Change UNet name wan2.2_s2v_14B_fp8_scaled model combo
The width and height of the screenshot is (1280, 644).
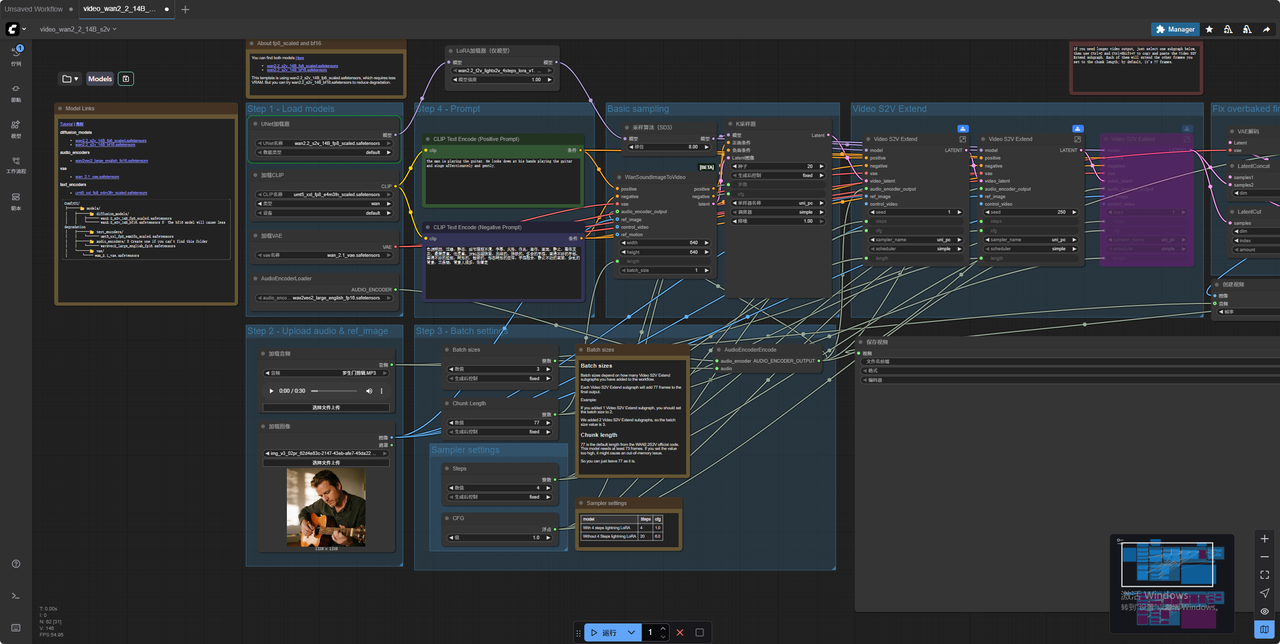coord(324,143)
